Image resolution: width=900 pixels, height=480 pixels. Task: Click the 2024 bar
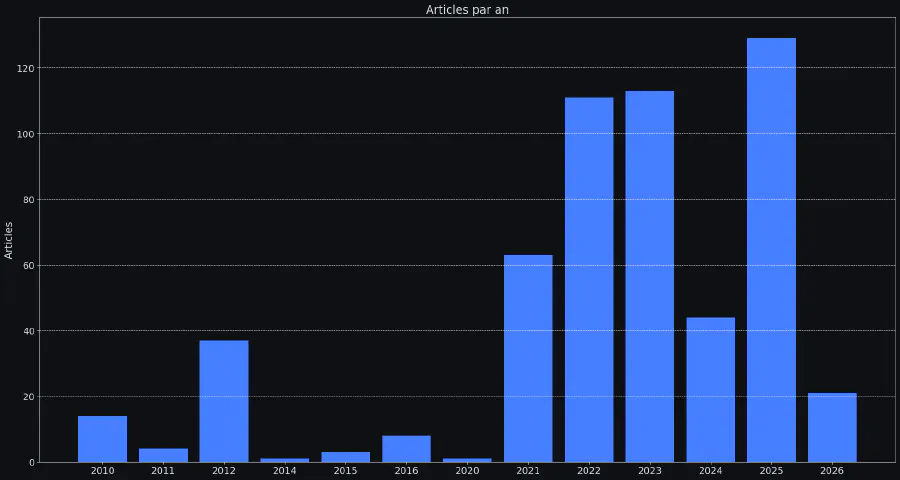point(710,390)
